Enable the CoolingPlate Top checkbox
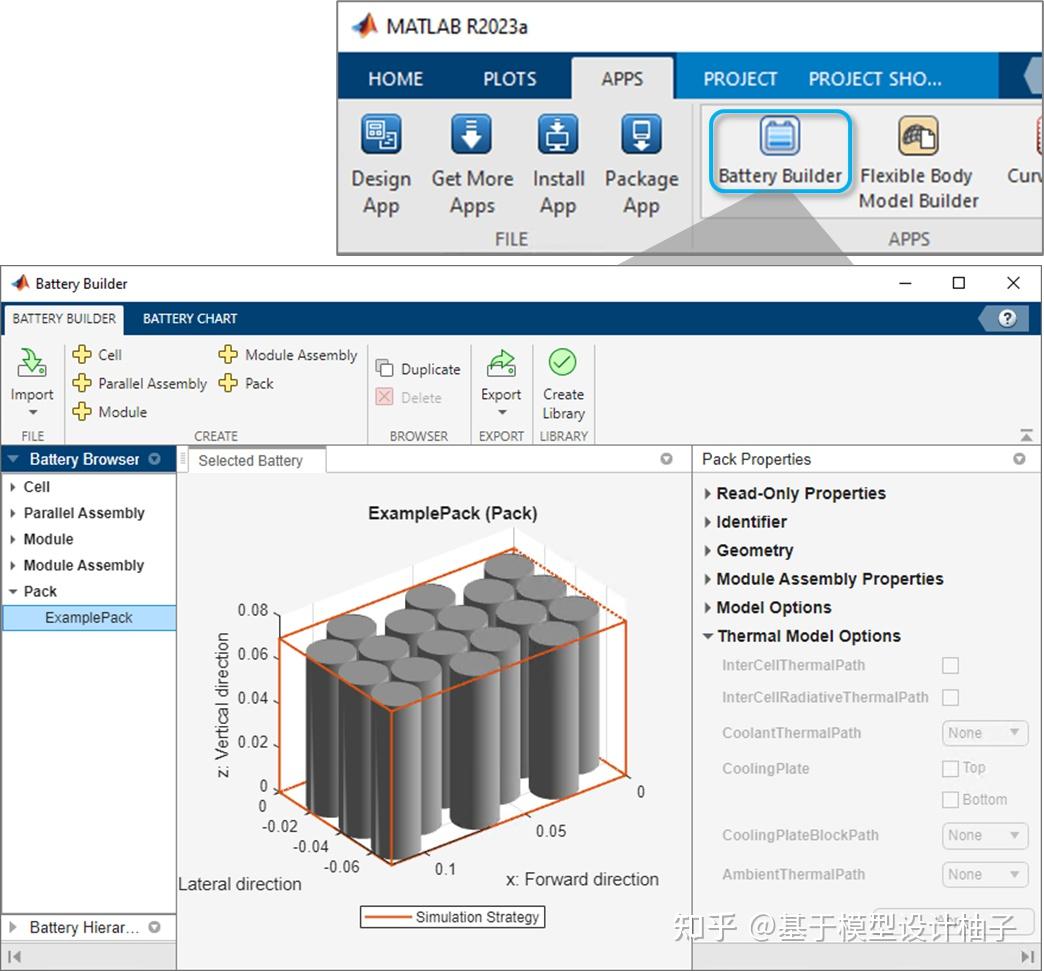 click(x=950, y=769)
